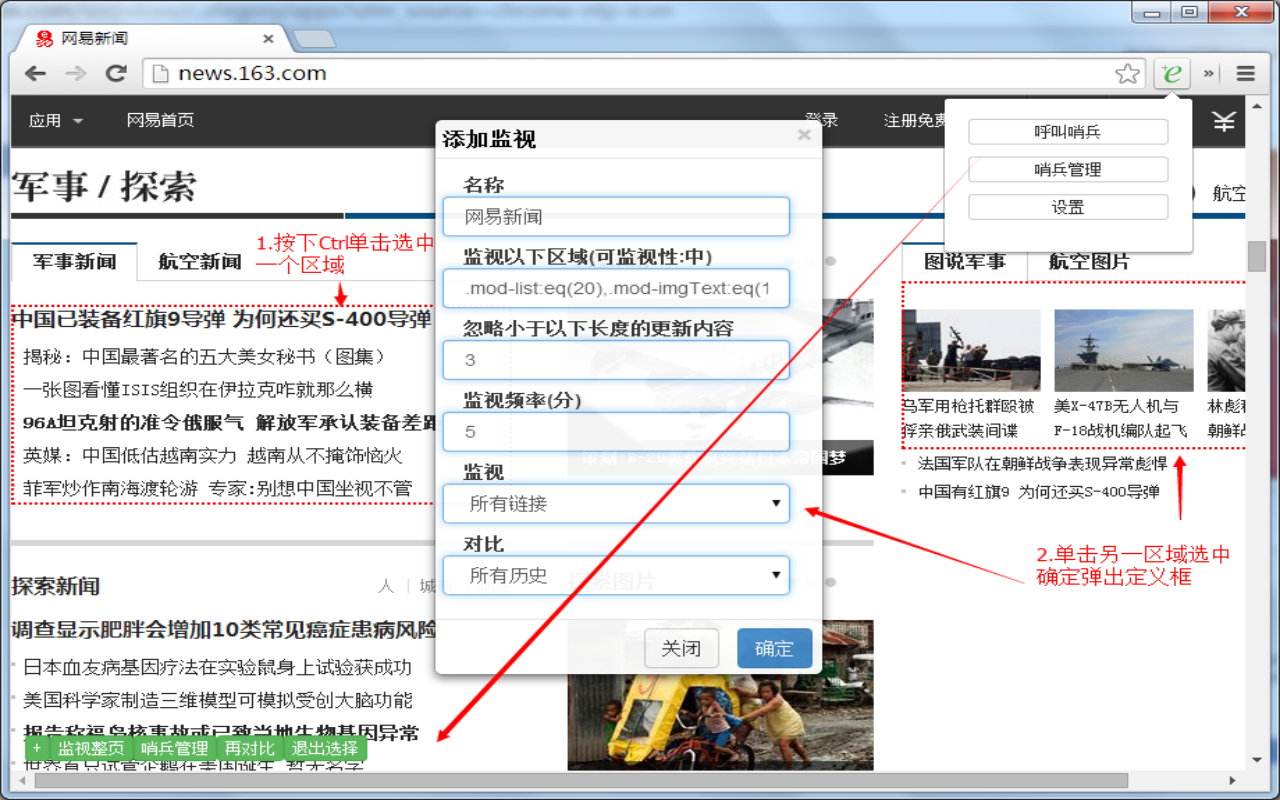Click 退出选择 in green toolbar
Viewport: 1280px width, 800px height.
[325, 748]
